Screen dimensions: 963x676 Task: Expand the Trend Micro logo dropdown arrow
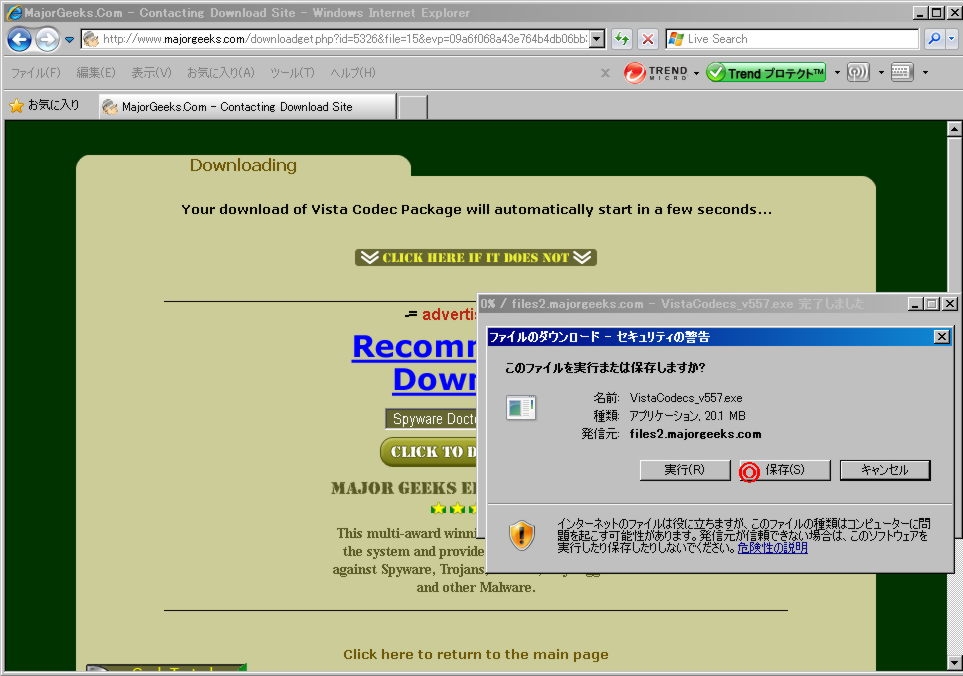point(696,73)
